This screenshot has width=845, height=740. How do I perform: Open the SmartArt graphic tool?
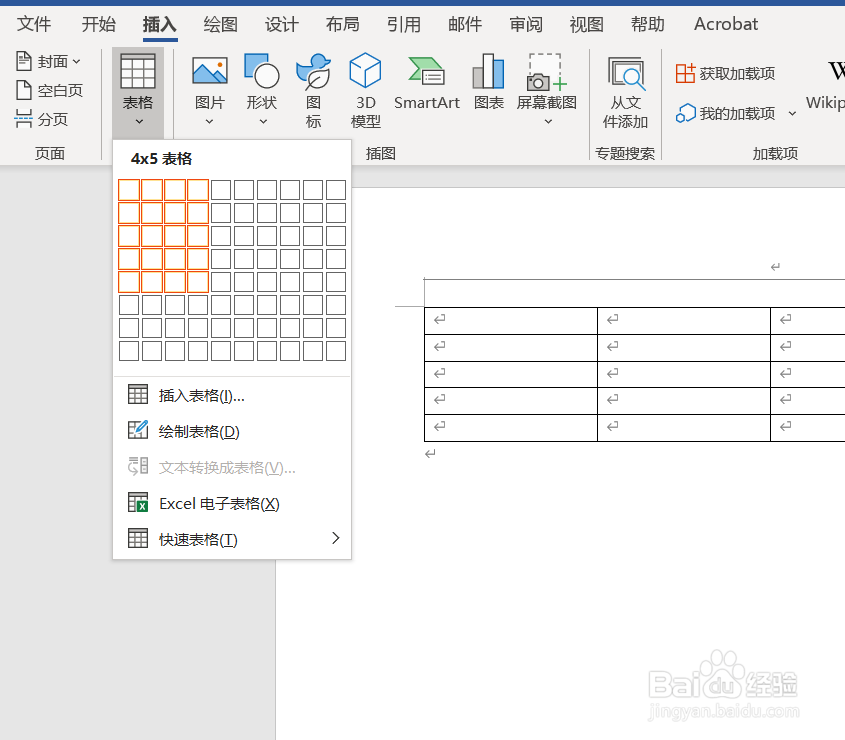[426, 80]
